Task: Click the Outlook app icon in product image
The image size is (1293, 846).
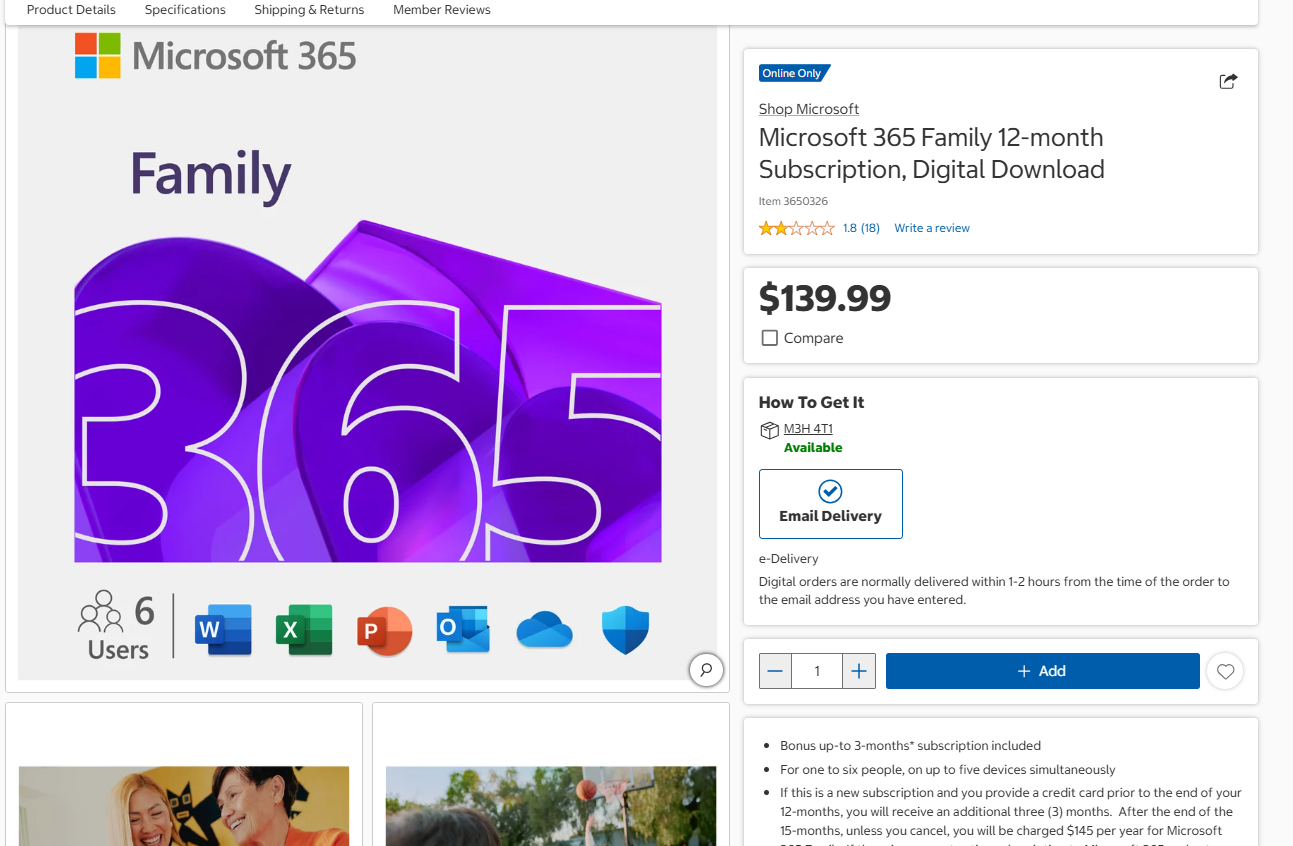Action: click(463, 629)
